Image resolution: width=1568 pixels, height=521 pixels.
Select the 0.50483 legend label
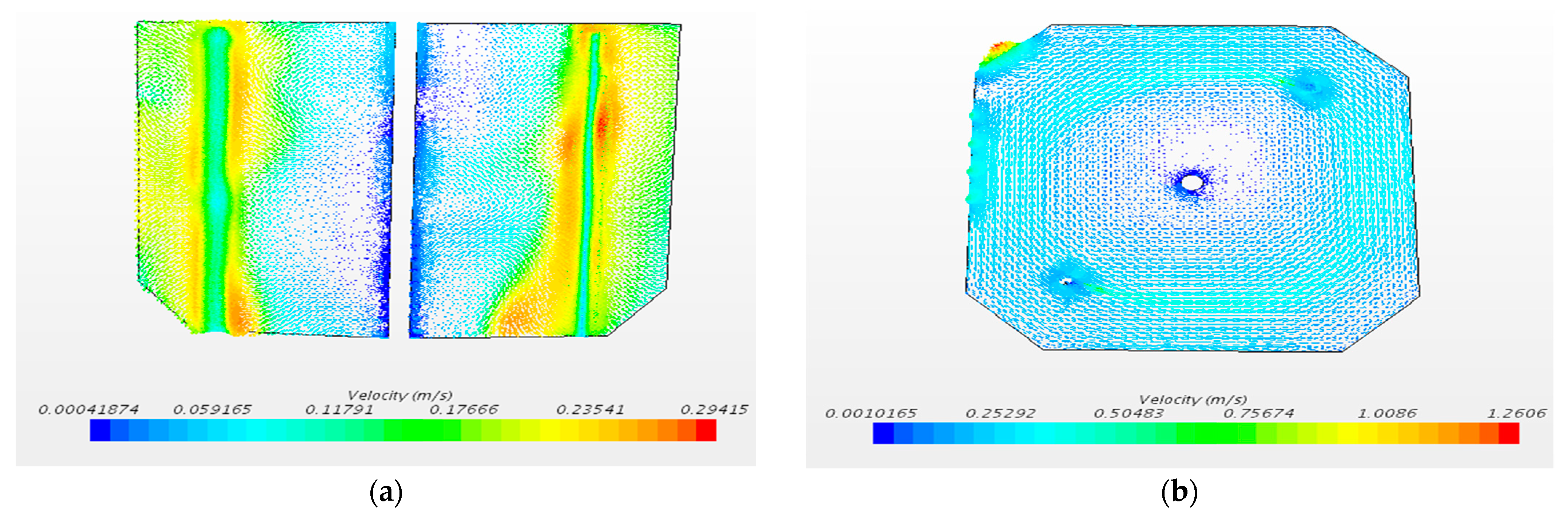[x=1129, y=413]
